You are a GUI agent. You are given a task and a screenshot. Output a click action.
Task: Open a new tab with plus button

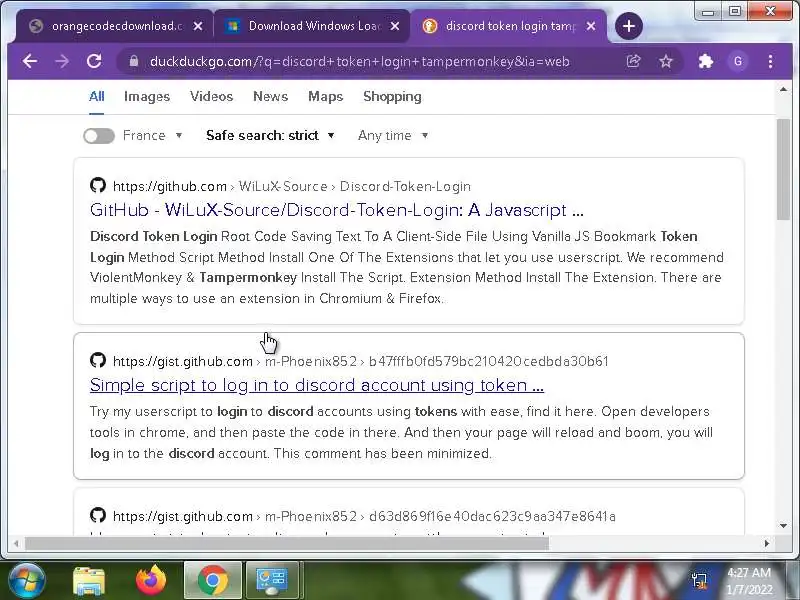pyautogui.click(x=629, y=26)
